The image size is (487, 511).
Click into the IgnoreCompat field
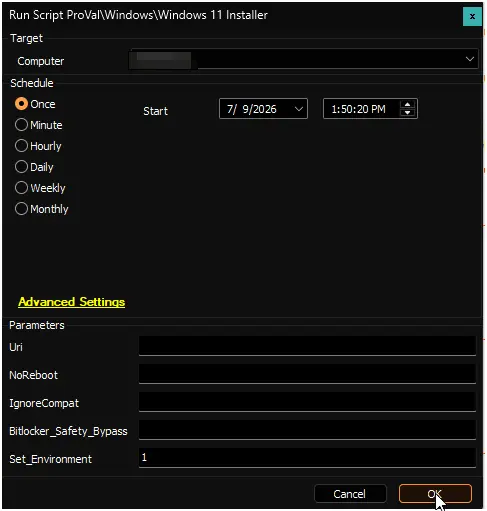(307, 402)
